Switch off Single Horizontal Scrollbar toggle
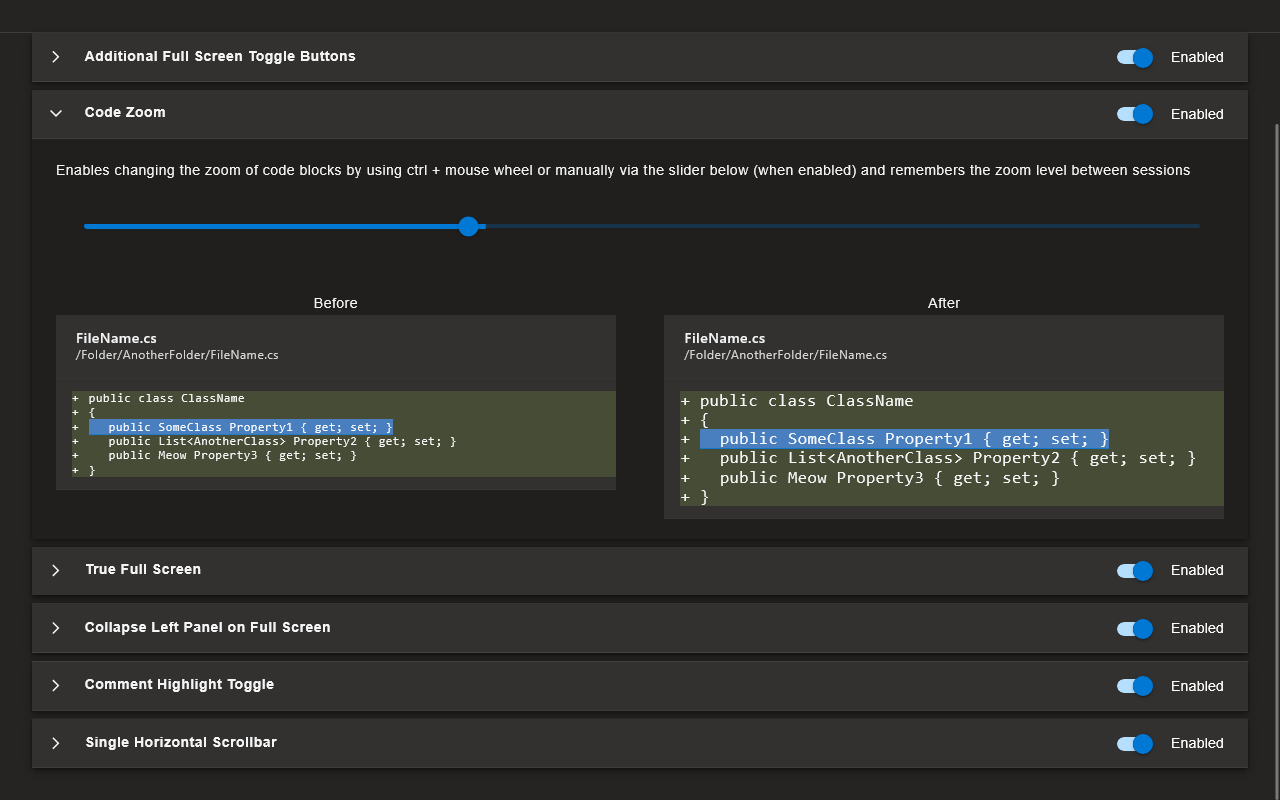Image resolution: width=1280 pixels, height=800 pixels. pyautogui.click(x=1135, y=743)
